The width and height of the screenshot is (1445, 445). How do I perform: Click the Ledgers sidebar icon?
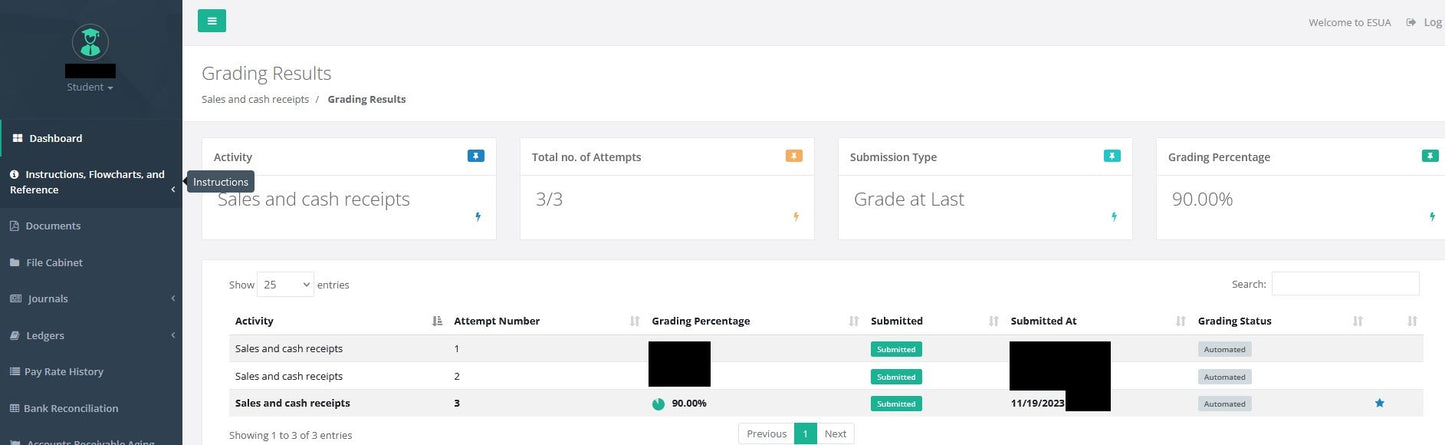[x=15, y=335]
